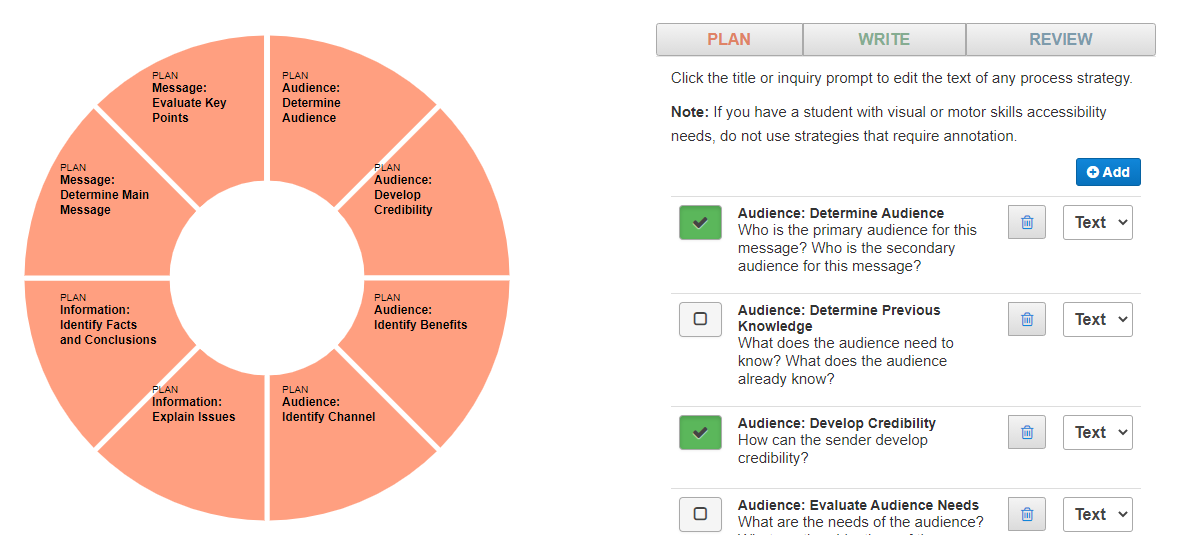Delete the Evaluate Audience Needs strategy
1177x535 pixels.
pyautogui.click(x=1027, y=515)
